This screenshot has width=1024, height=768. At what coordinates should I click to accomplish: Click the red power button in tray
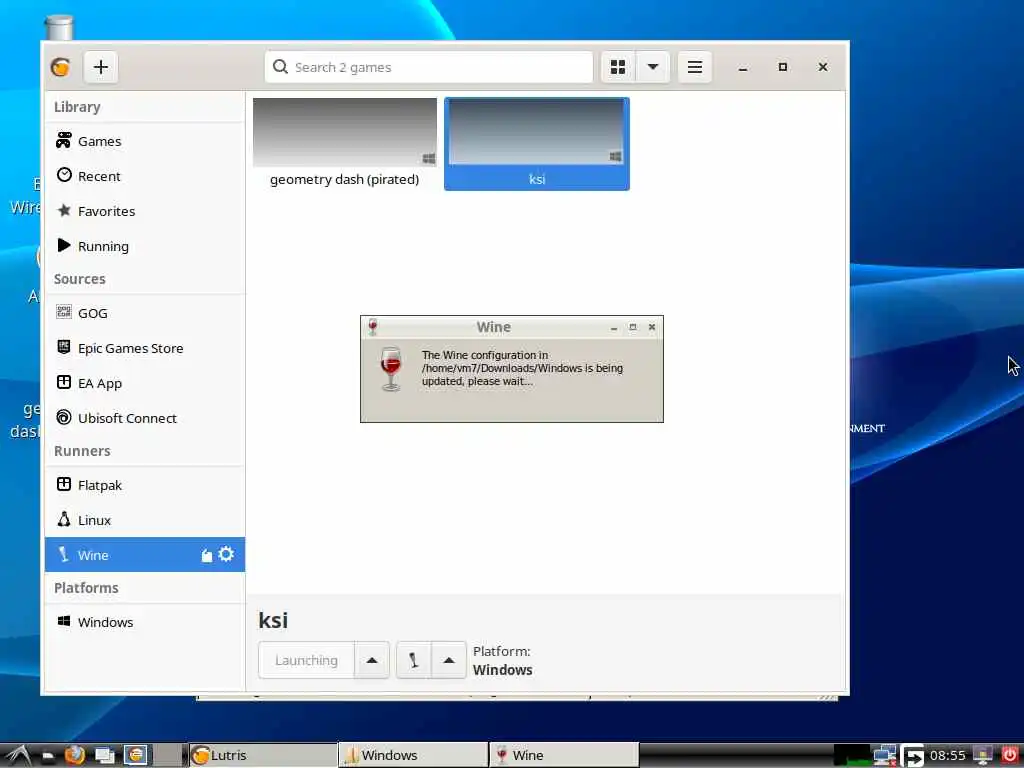pyautogui.click(x=1010, y=755)
